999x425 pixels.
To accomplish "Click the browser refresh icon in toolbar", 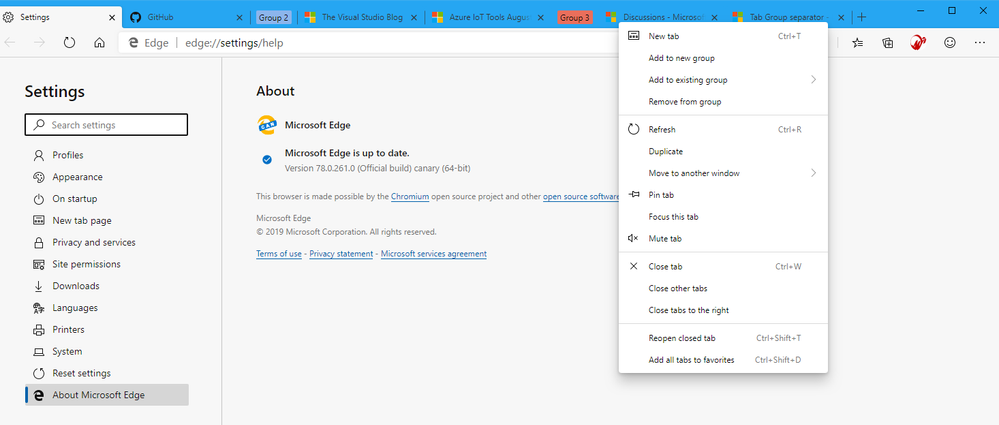I will (x=70, y=43).
